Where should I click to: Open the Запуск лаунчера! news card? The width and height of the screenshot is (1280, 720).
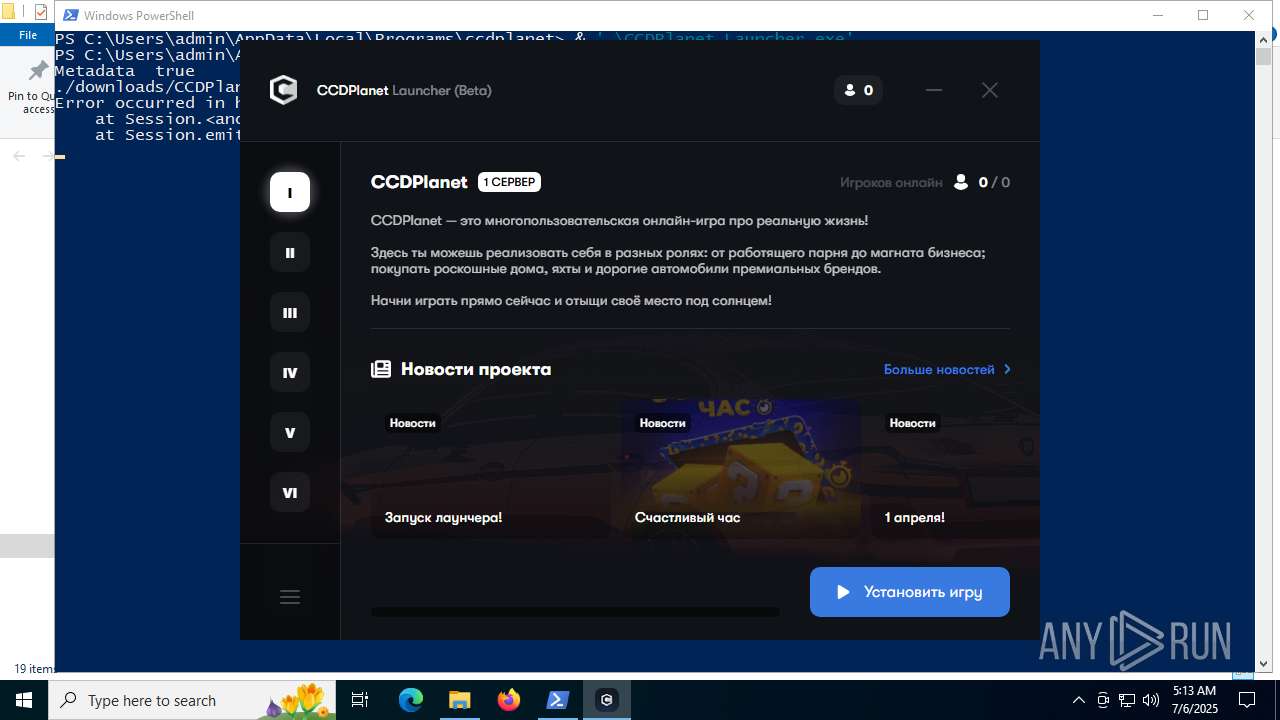tap(491, 468)
